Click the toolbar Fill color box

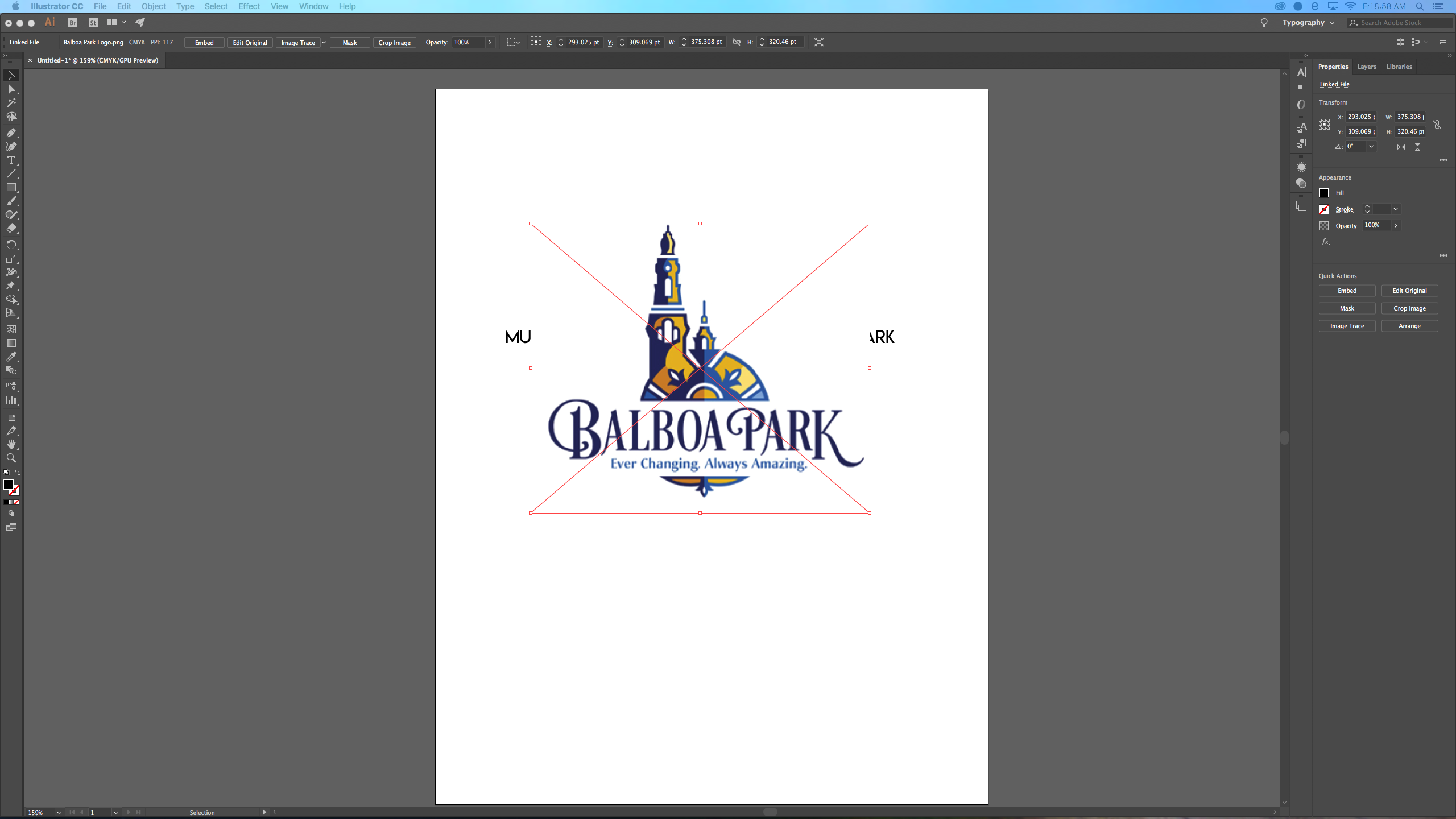click(9, 485)
